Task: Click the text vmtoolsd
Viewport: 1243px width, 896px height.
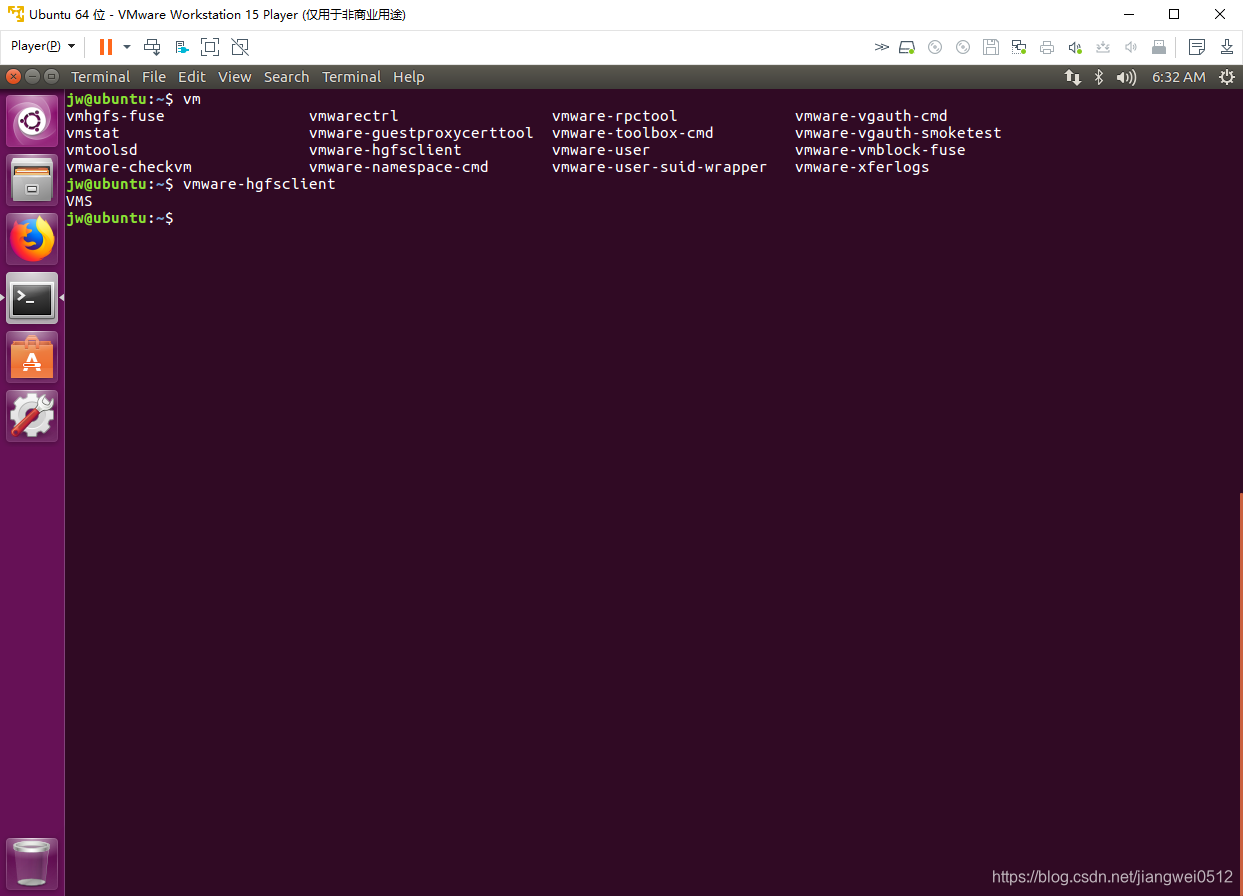Action: point(102,150)
